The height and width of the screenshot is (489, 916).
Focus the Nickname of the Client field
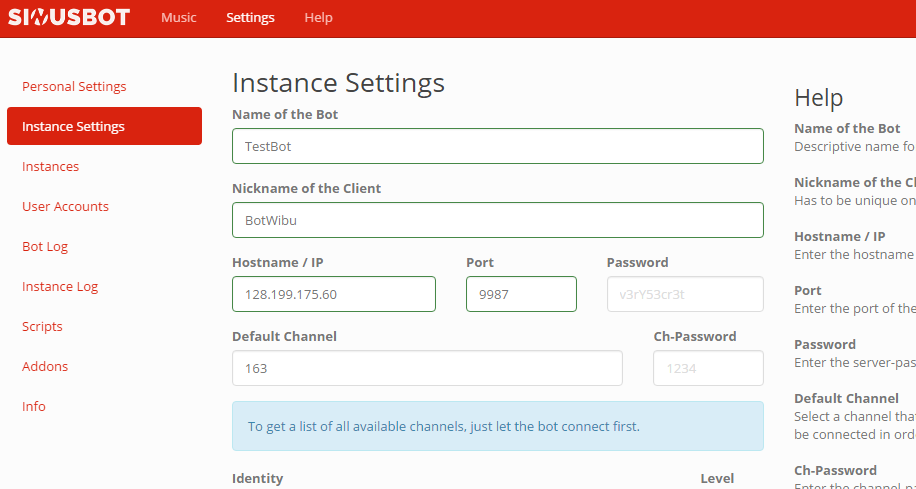point(497,220)
